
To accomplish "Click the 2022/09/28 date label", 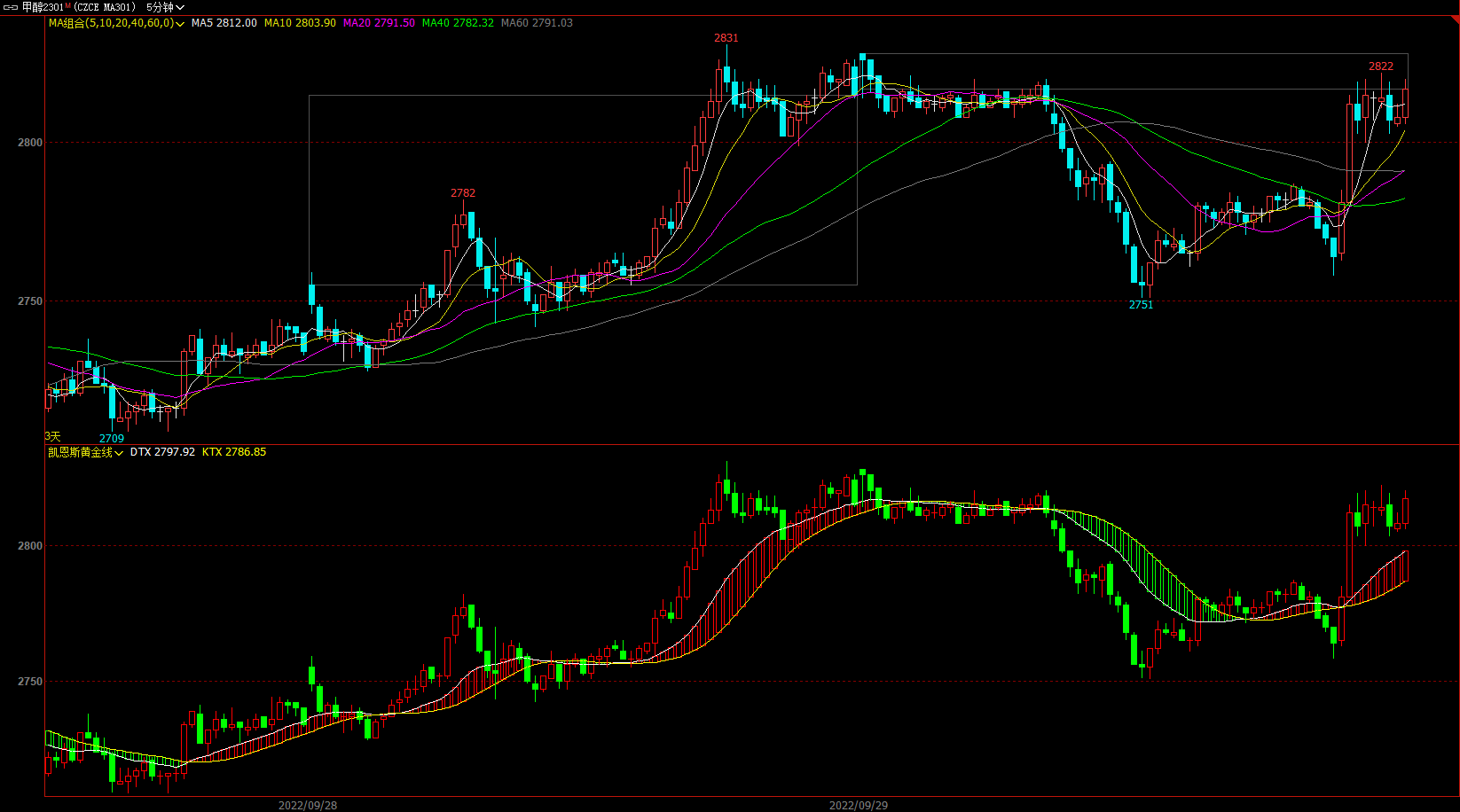I will tap(308, 805).
